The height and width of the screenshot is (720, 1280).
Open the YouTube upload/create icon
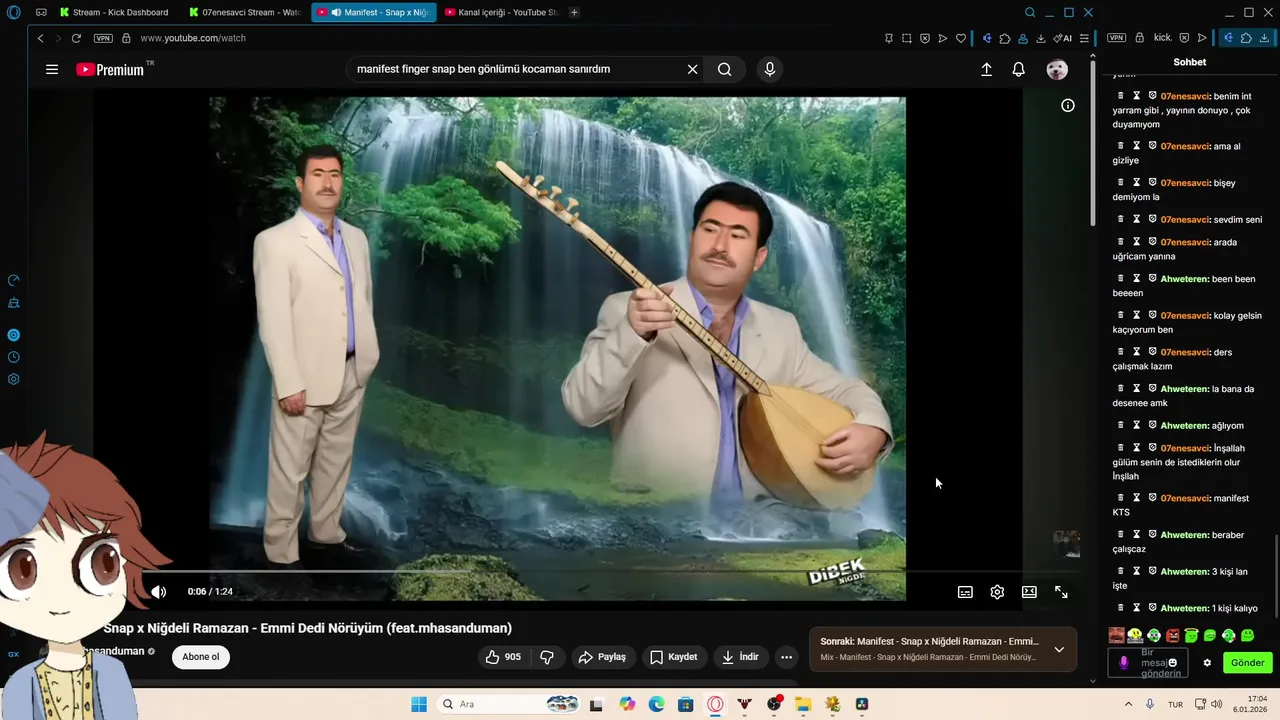pyautogui.click(x=986, y=70)
